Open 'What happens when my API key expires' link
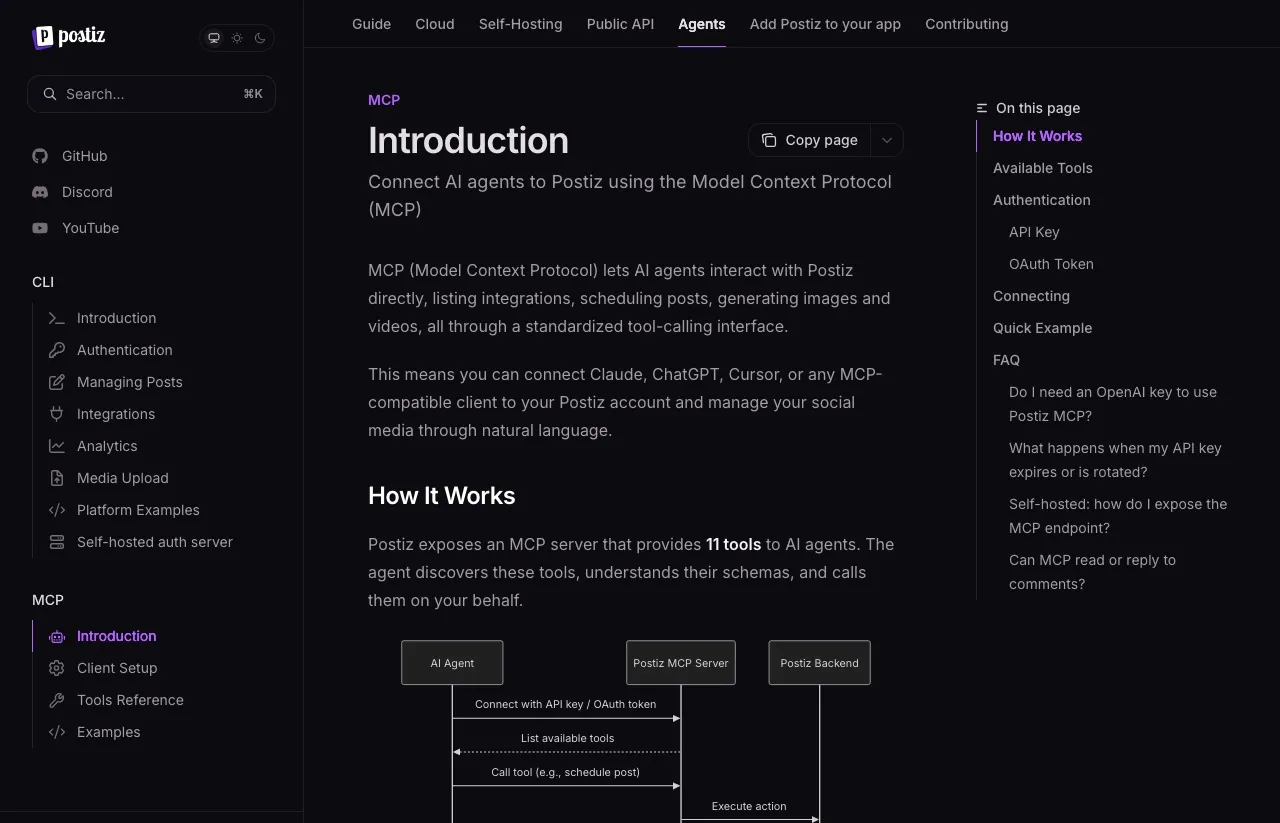 point(1115,460)
